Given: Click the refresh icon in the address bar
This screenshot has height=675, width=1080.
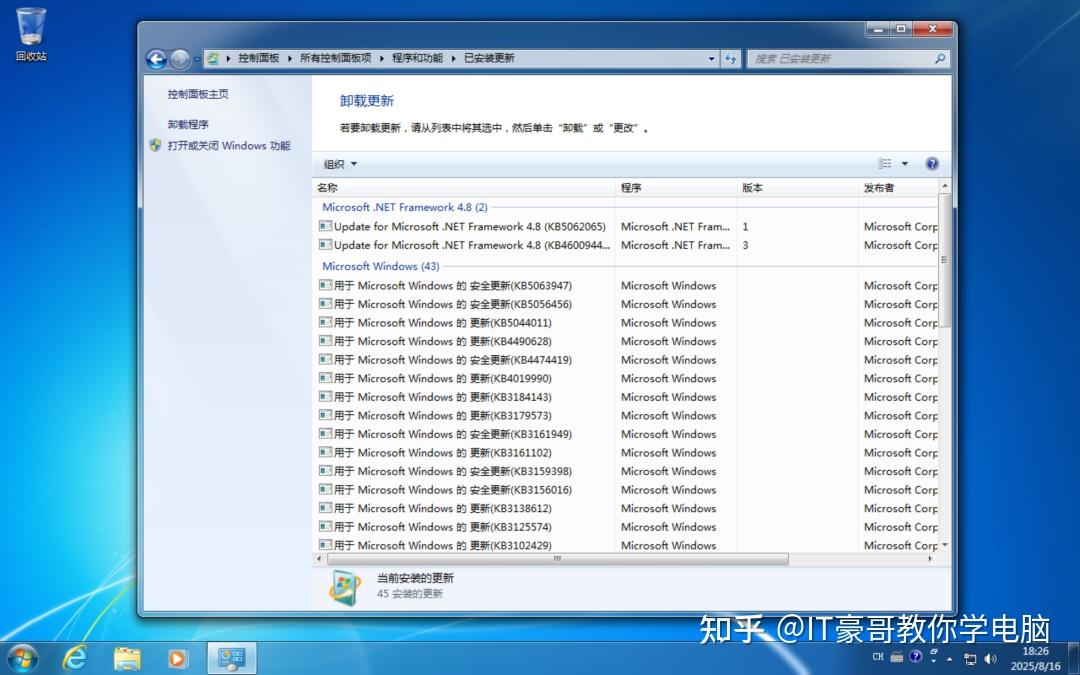Looking at the screenshot, I should [x=731, y=59].
